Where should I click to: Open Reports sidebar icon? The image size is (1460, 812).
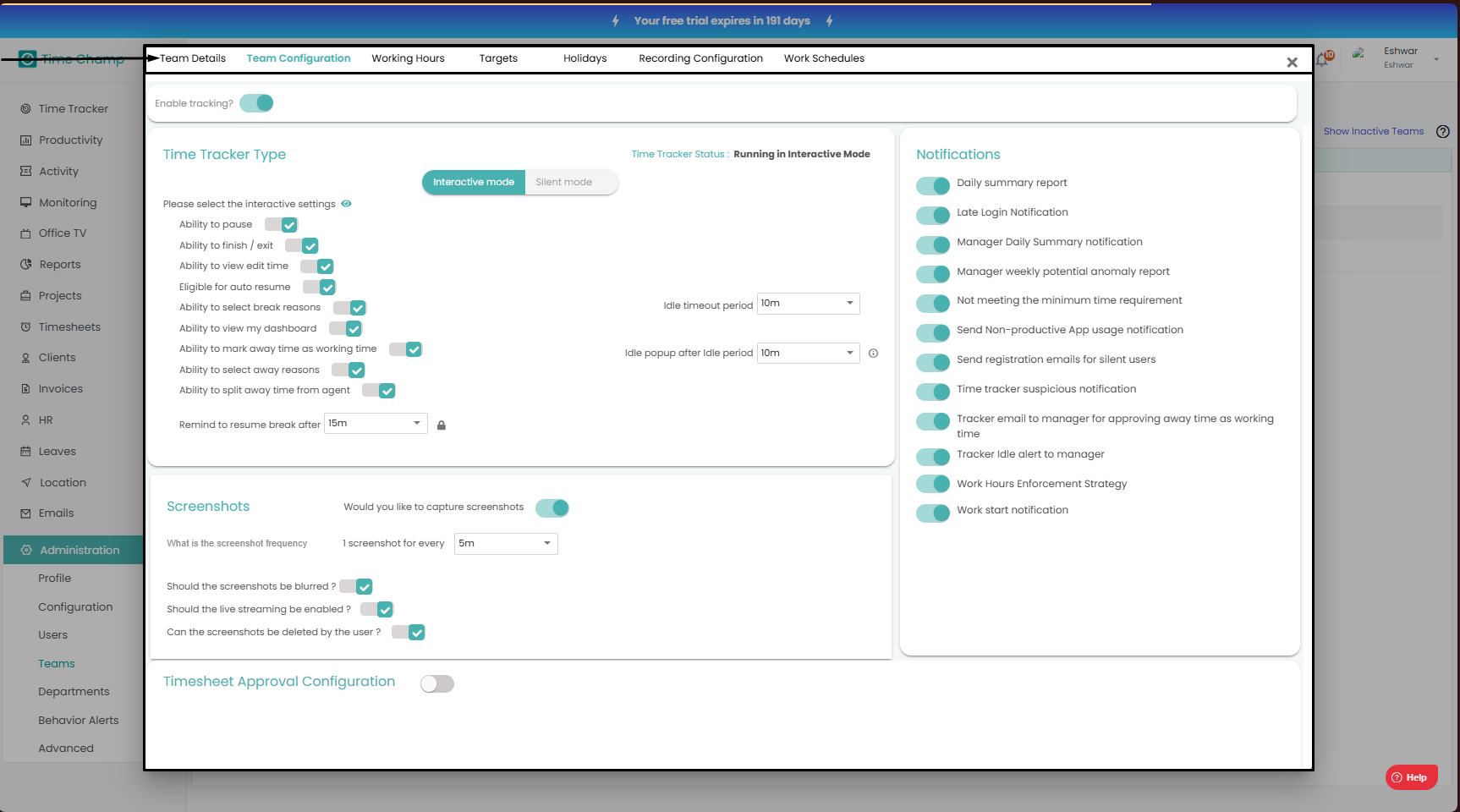point(25,264)
